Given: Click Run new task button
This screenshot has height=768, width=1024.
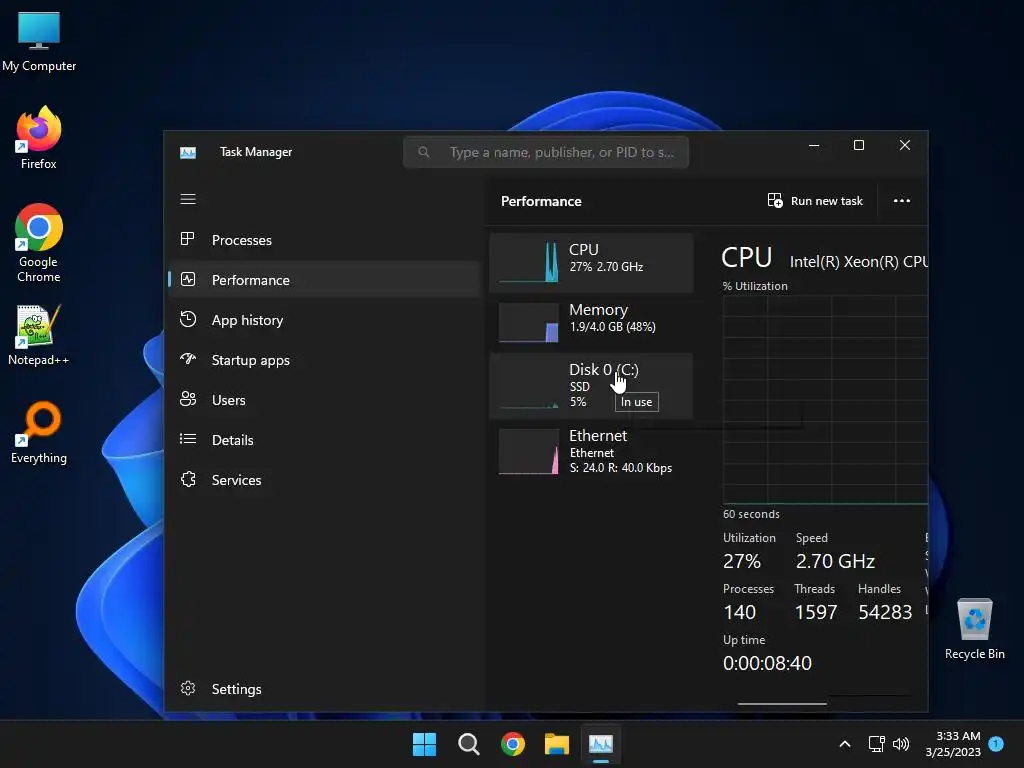Looking at the screenshot, I should [x=815, y=200].
